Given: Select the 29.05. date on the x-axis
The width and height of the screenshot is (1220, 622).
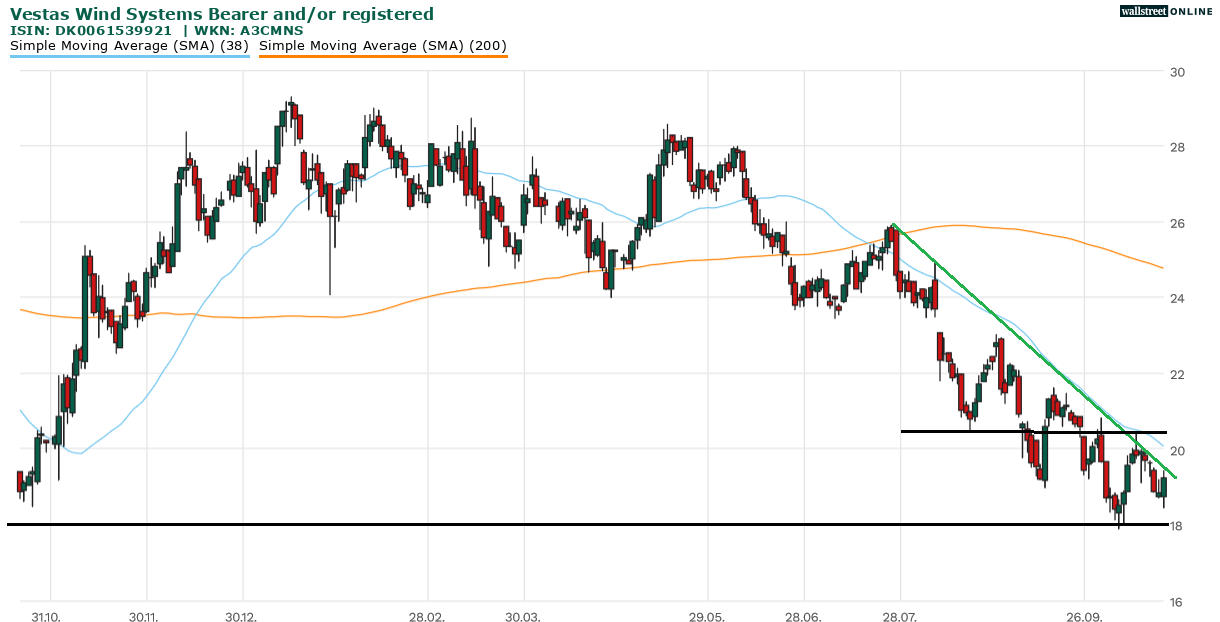Looking at the screenshot, I should tap(707, 617).
